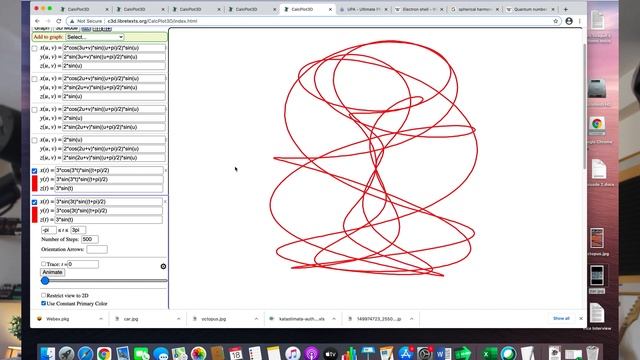Open Music app from the Dock

292,353
